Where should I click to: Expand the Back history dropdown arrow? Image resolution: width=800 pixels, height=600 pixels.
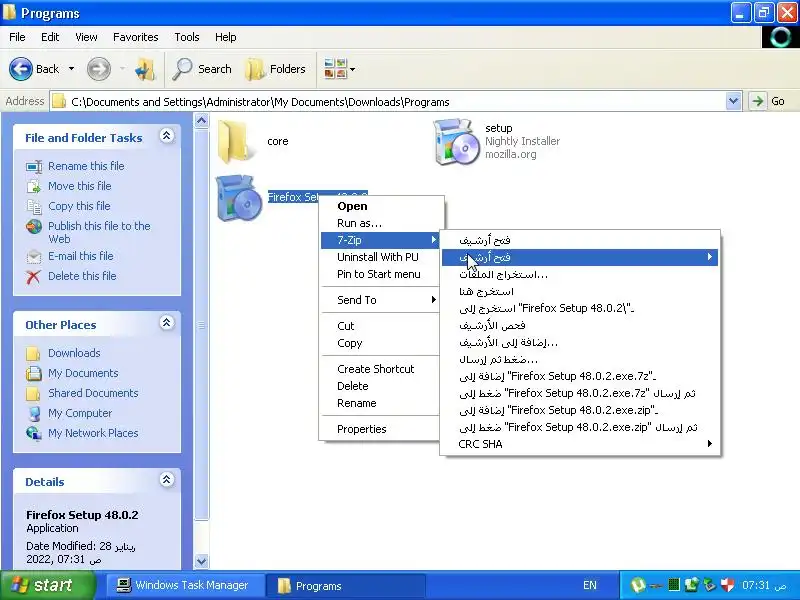click(x=71, y=69)
